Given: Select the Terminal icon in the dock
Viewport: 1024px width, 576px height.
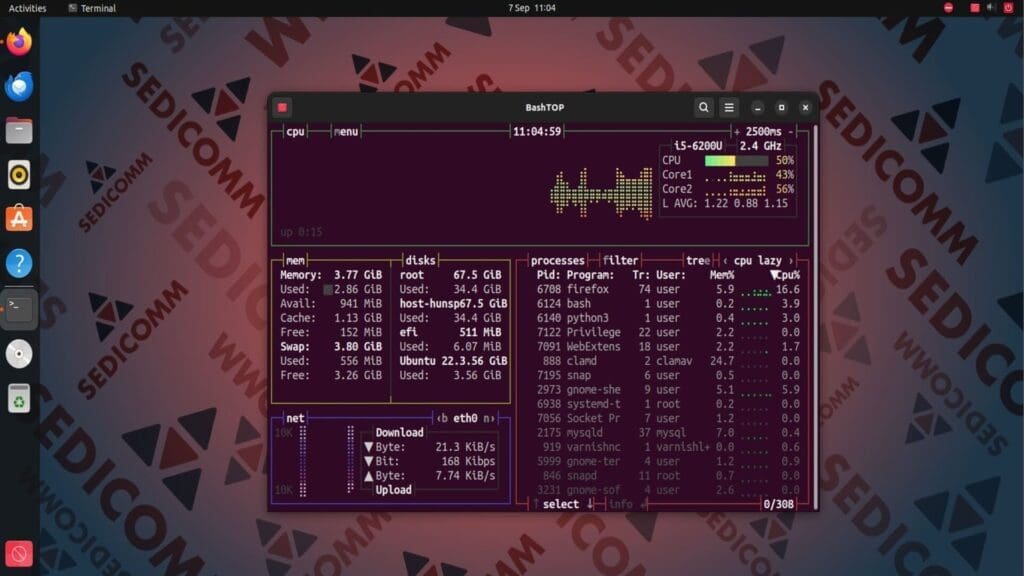Looking at the screenshot, I should coord(19,306).
